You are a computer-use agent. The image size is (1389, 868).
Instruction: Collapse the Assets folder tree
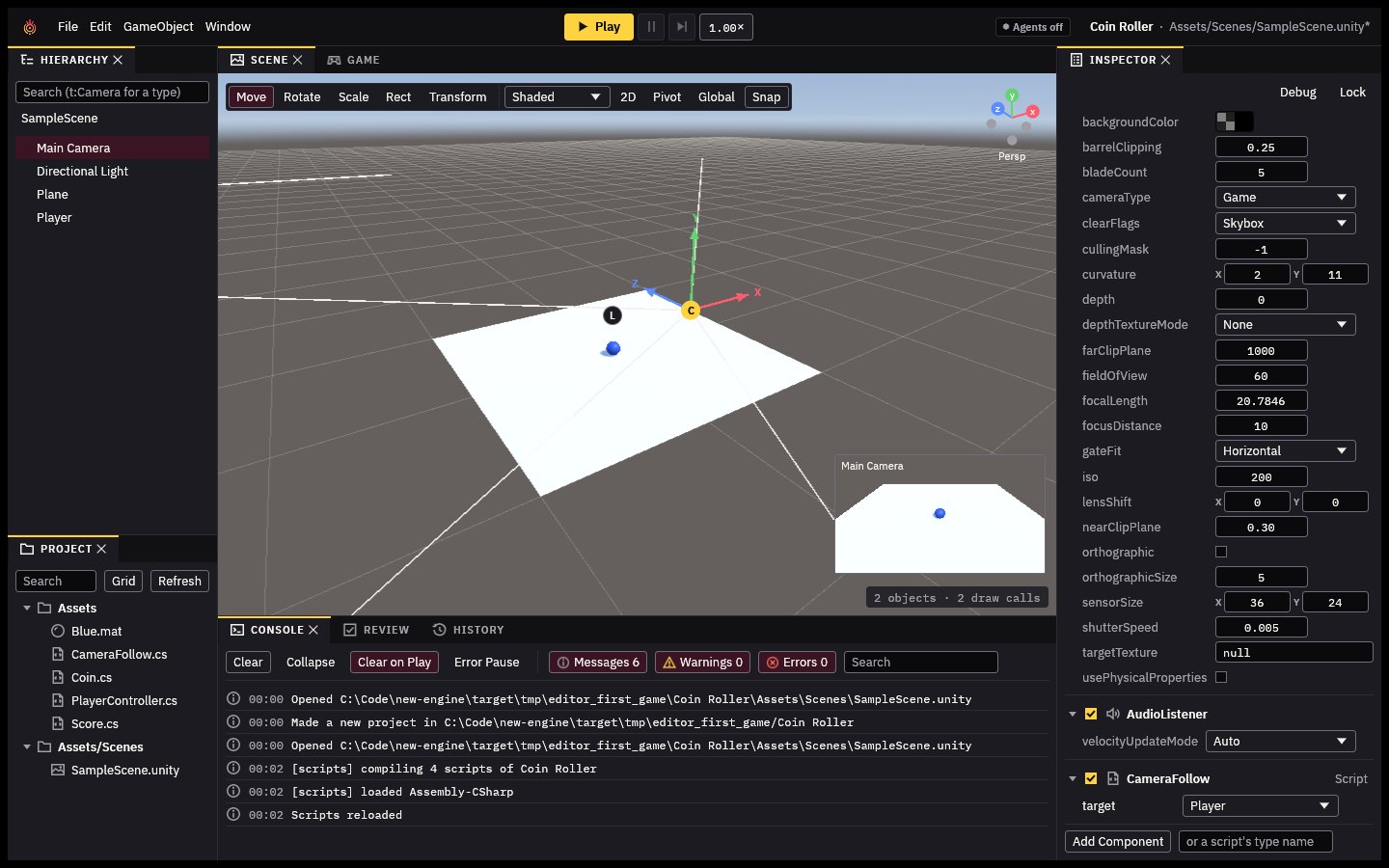coord(27,609)
